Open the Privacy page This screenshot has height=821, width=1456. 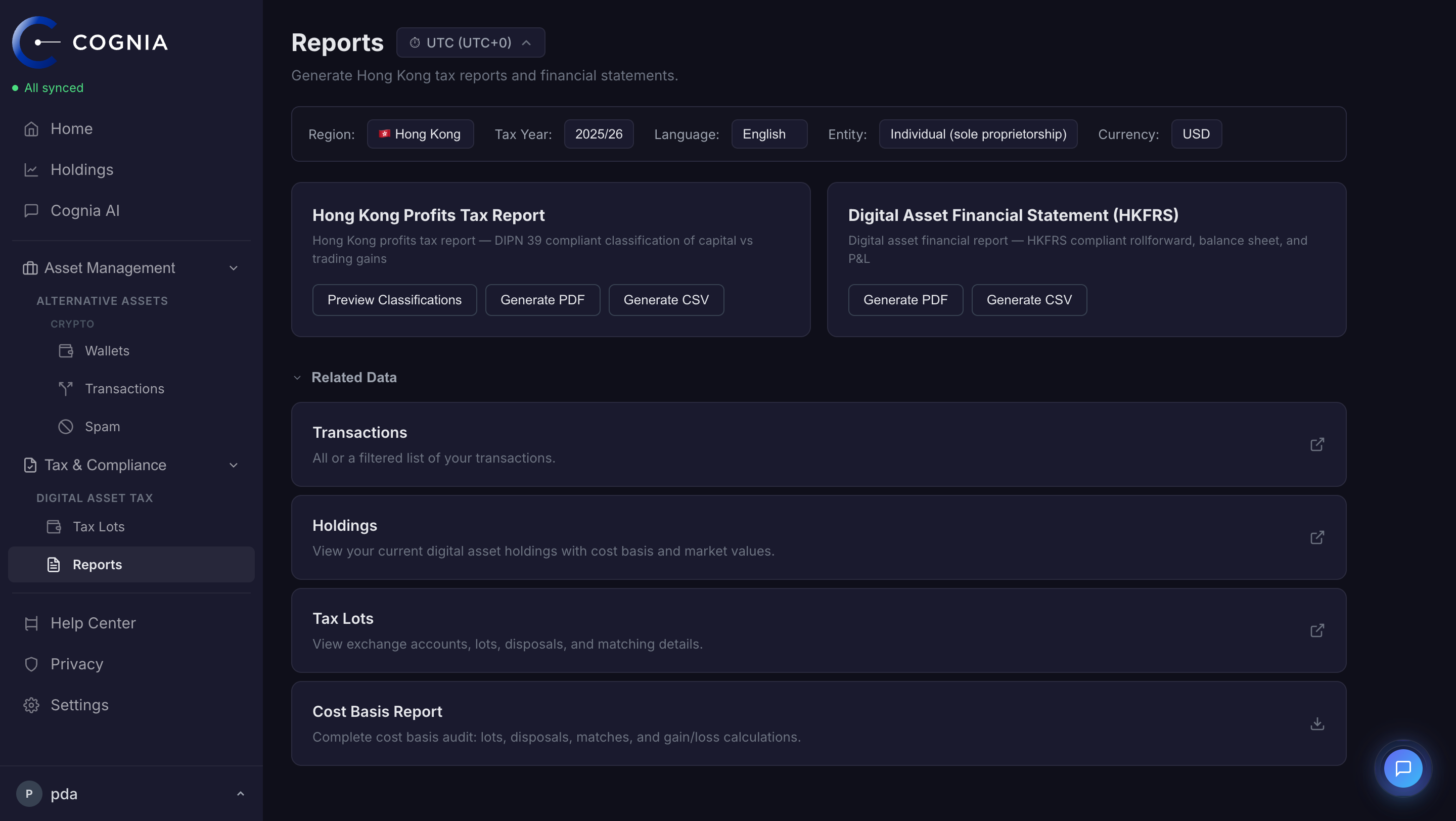coord(131,664)
